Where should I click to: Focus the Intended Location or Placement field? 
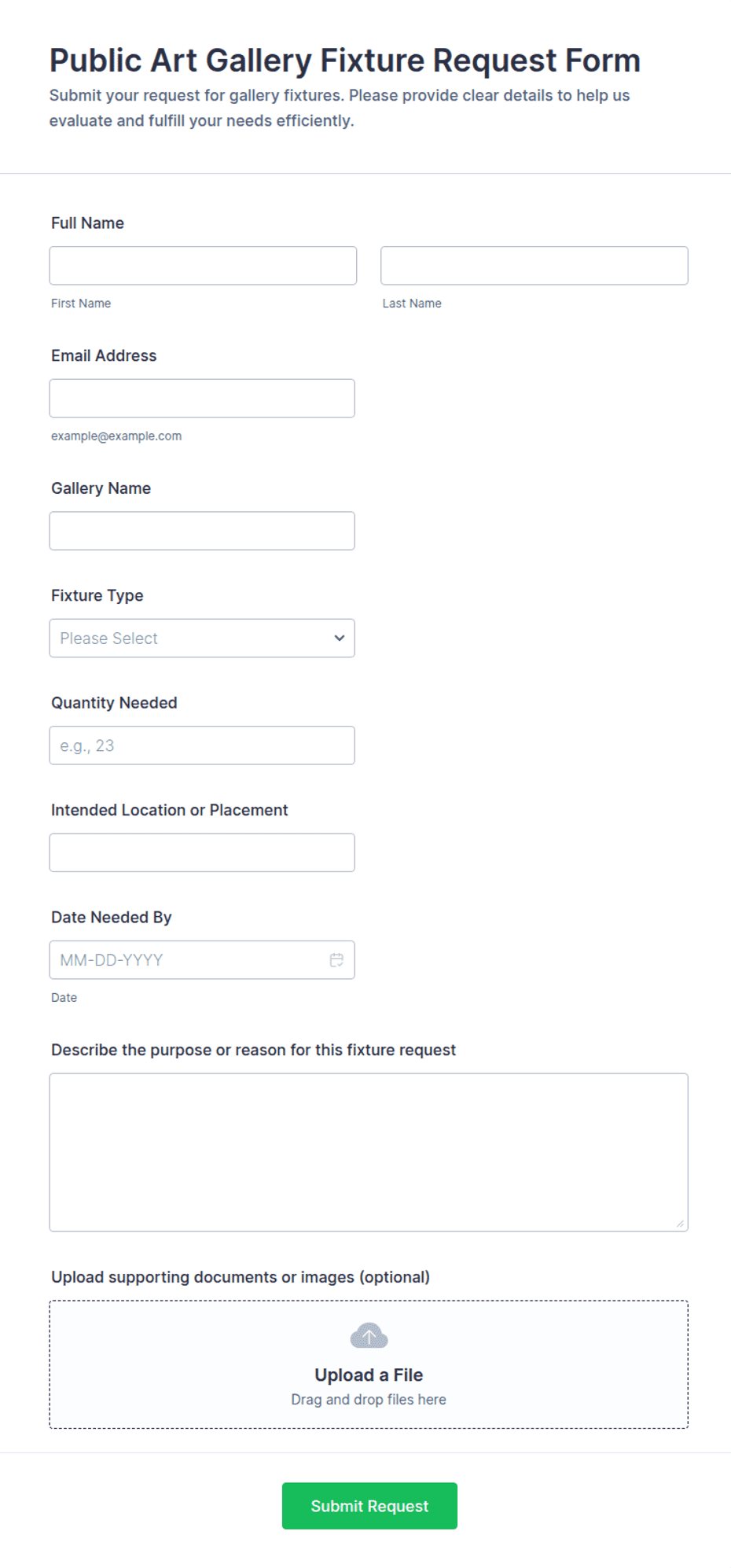pyautogui.click(x=202, y=852)
